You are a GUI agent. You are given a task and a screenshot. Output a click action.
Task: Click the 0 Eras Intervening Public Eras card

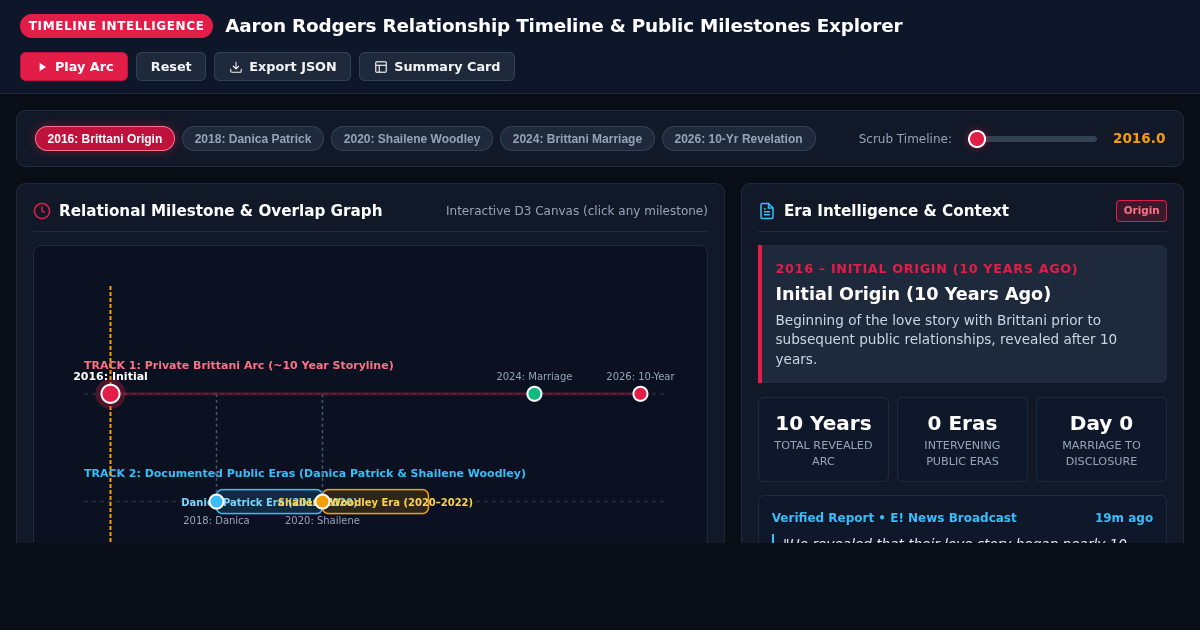pos(962,439)
